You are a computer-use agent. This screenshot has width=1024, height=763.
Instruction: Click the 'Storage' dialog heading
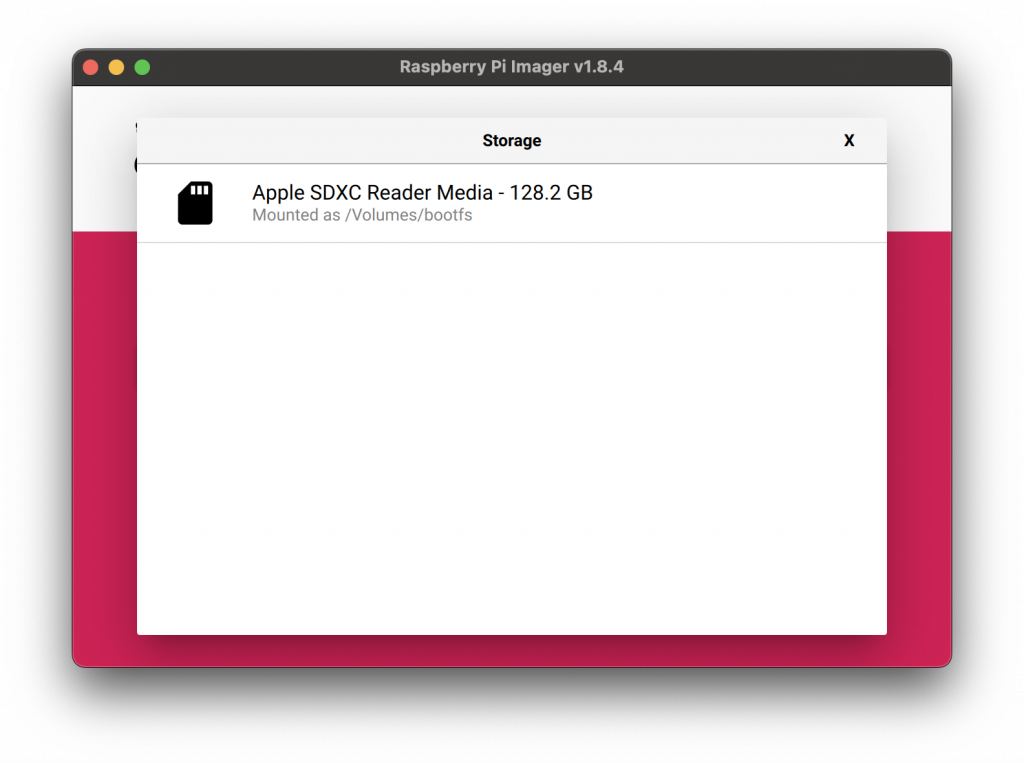511,141
